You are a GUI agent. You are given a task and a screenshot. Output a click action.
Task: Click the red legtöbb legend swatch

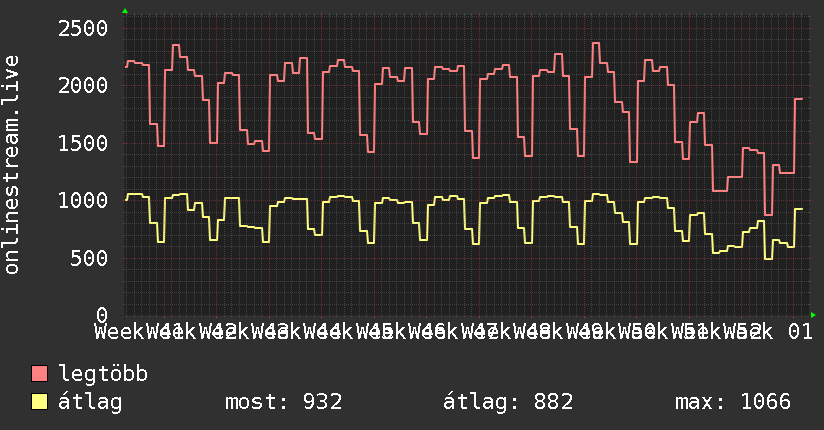point(40,374)
